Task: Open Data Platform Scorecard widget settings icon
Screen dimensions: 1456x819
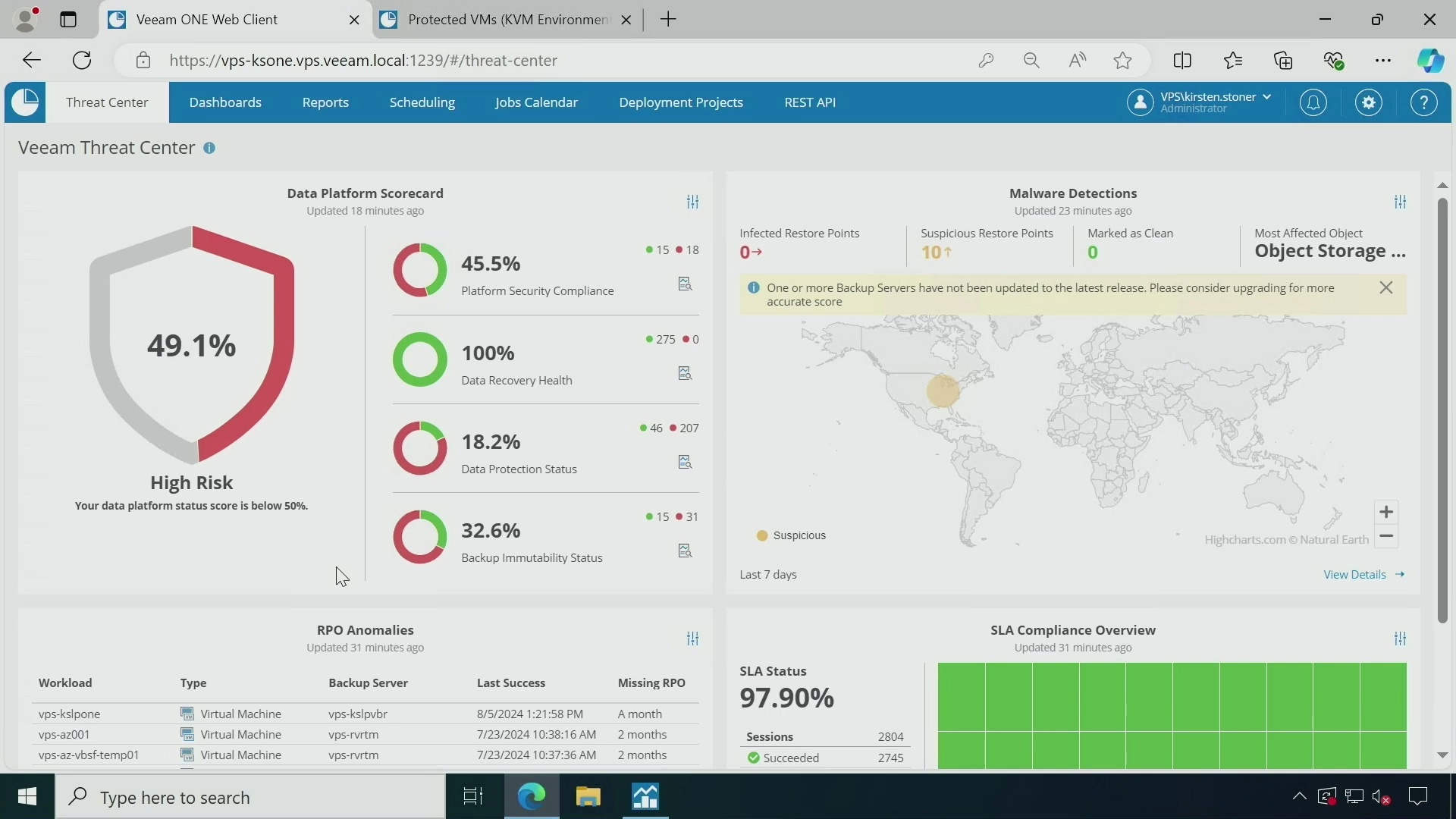Action: pyautogui.click(x=692, y=202)
